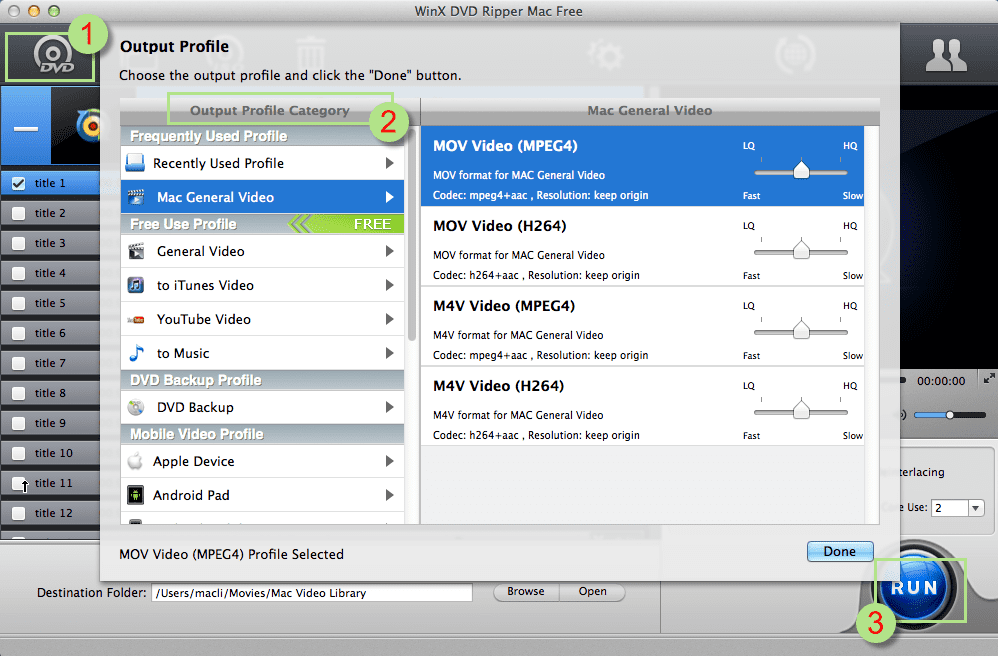Check the title 8 checkbox
This screenshot has width=998, height=656.
click(18, 393)
